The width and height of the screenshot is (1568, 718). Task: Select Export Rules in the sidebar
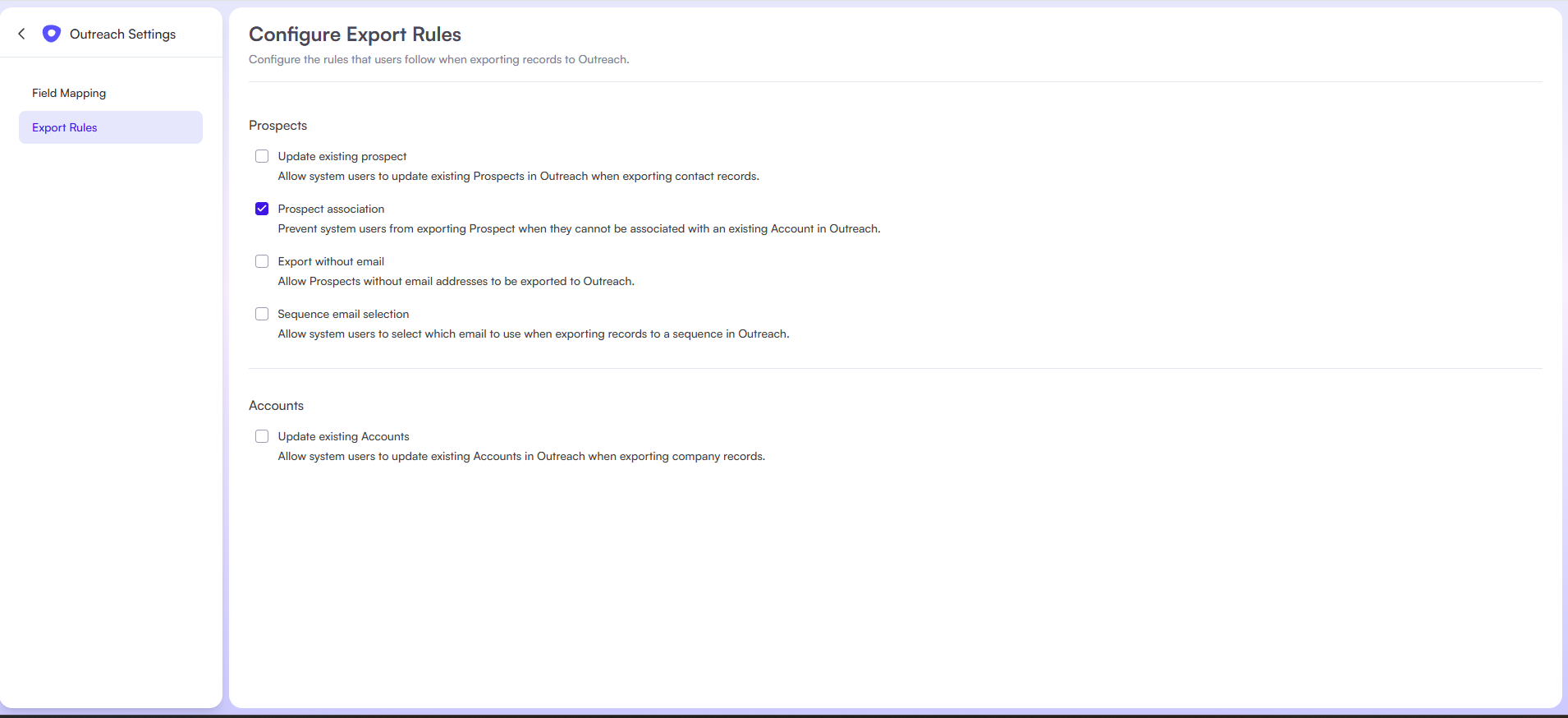65,127
